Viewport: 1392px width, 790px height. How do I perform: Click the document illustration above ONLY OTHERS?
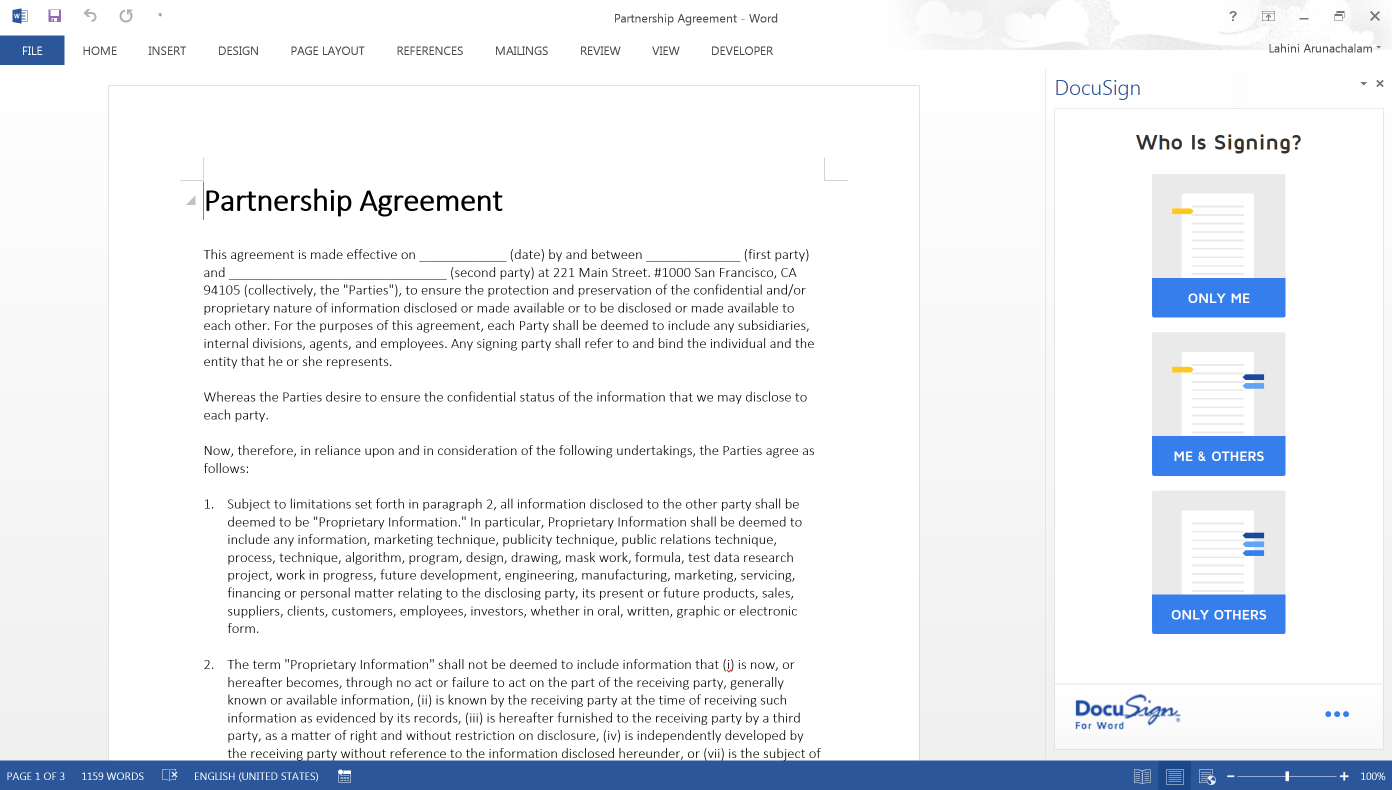click(x=1219, y=543)
